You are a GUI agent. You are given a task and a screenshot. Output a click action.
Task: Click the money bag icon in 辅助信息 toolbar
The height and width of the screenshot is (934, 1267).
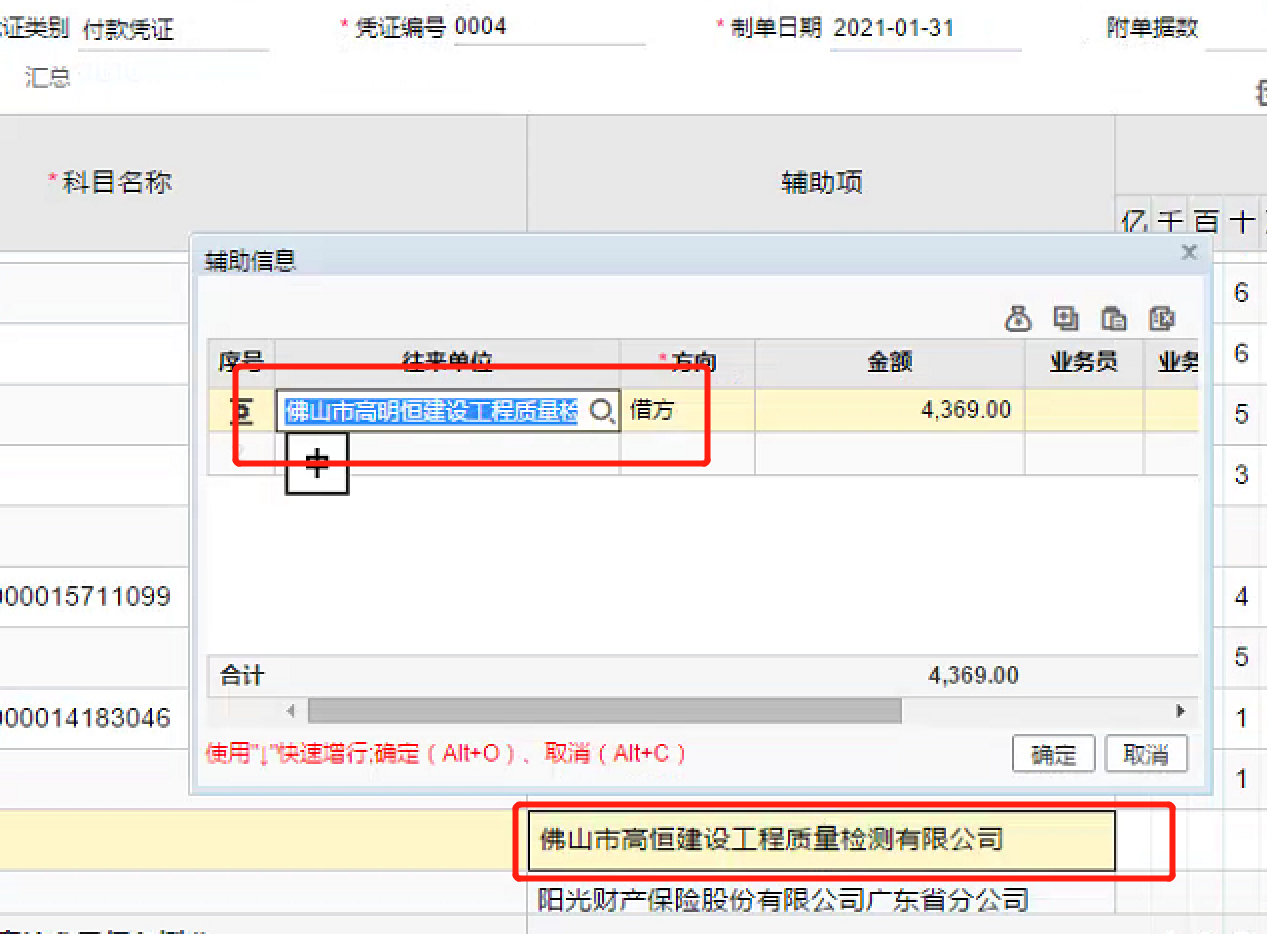tap(1018, 319)
